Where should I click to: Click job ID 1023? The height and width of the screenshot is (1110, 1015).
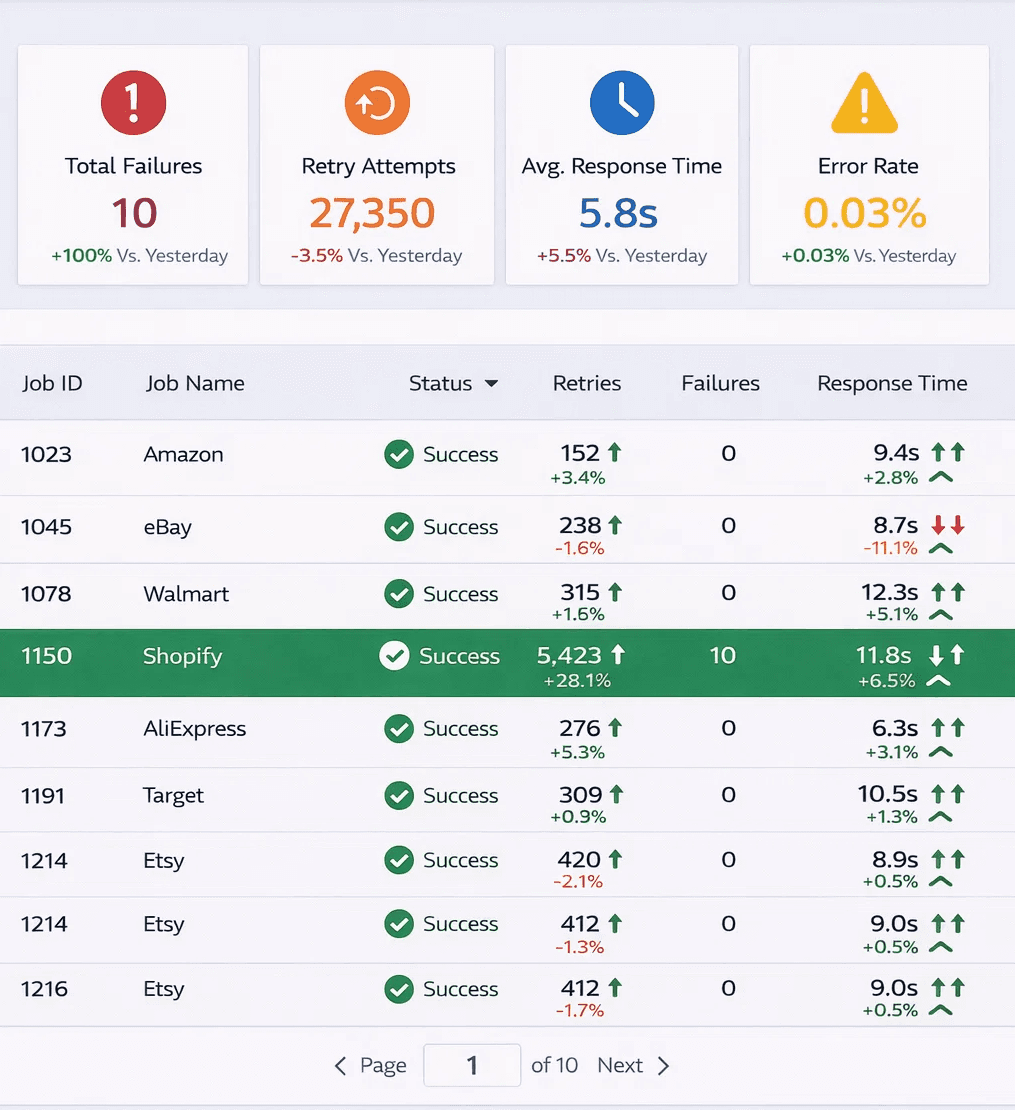[x=47, y=454]
